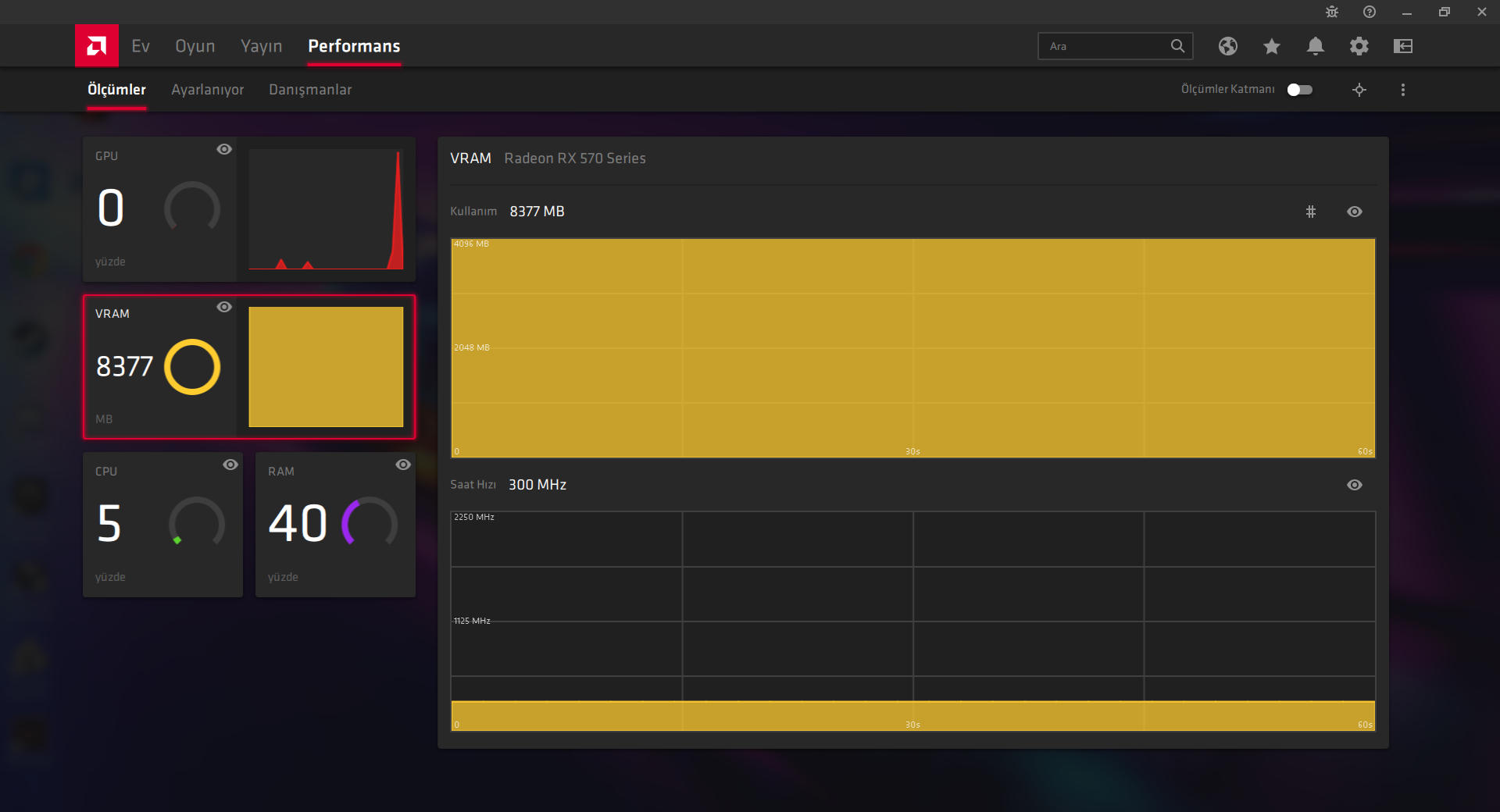The image size is (1500, 812).
Task: Open the Yayın tab
Action: click(261, 46)
